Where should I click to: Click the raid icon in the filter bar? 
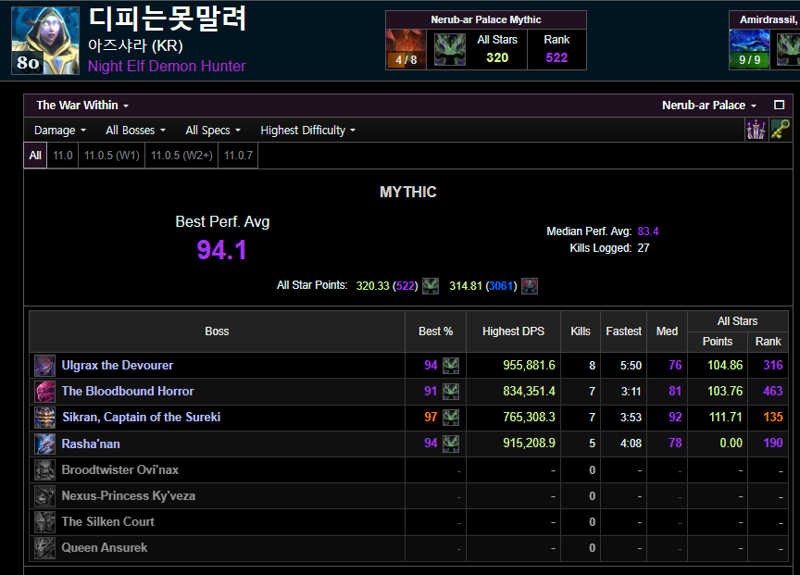click(756, 130)
